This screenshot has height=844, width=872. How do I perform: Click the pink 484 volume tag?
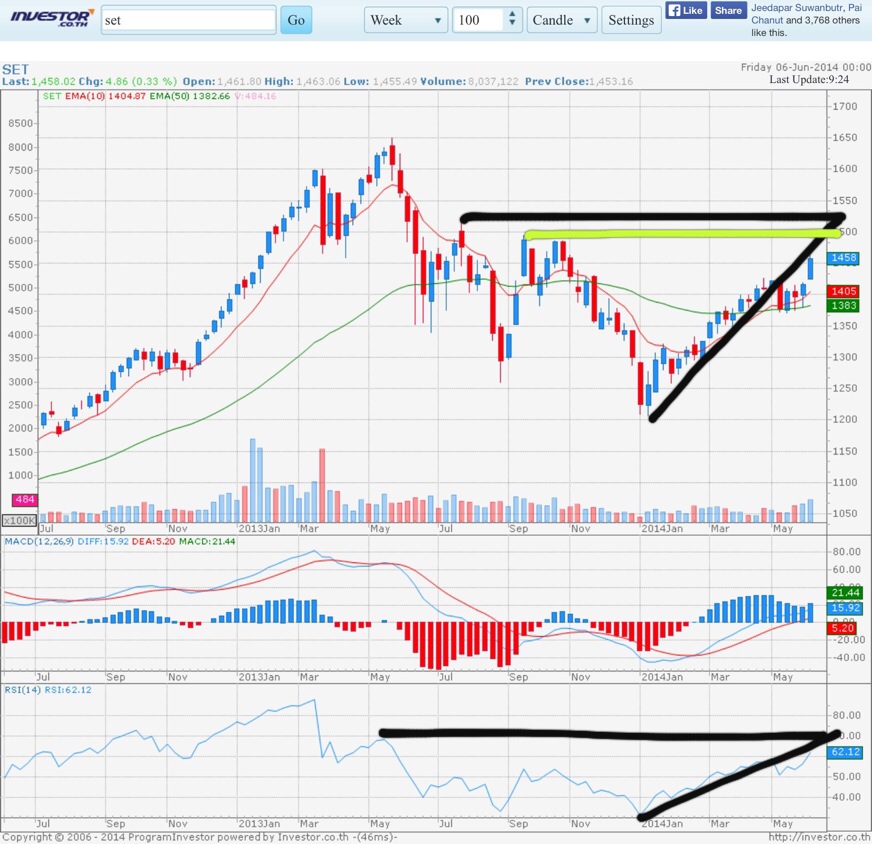(25, 500)
